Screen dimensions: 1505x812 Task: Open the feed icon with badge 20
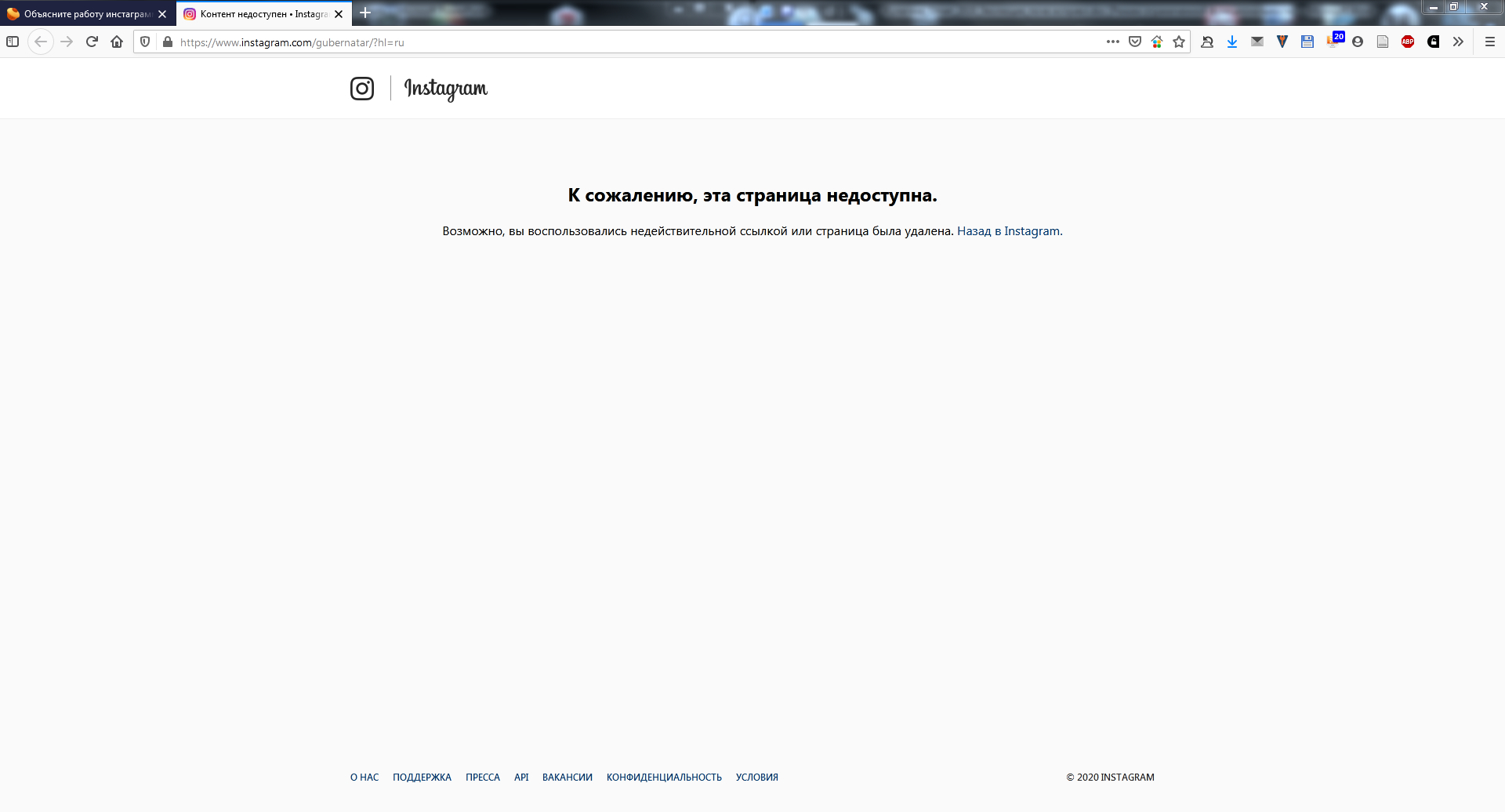click(1335, 40)
